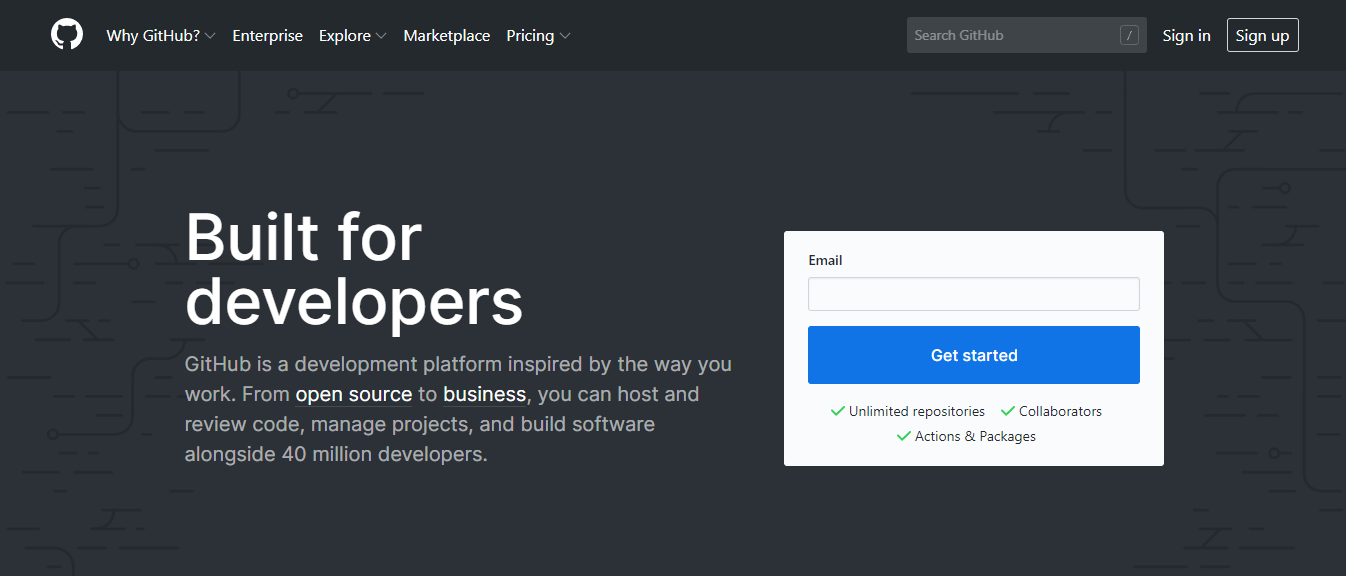Click the checkmark next to Collaborators
Screen dimensions: 1346x576
click(x=1007, y=411)
